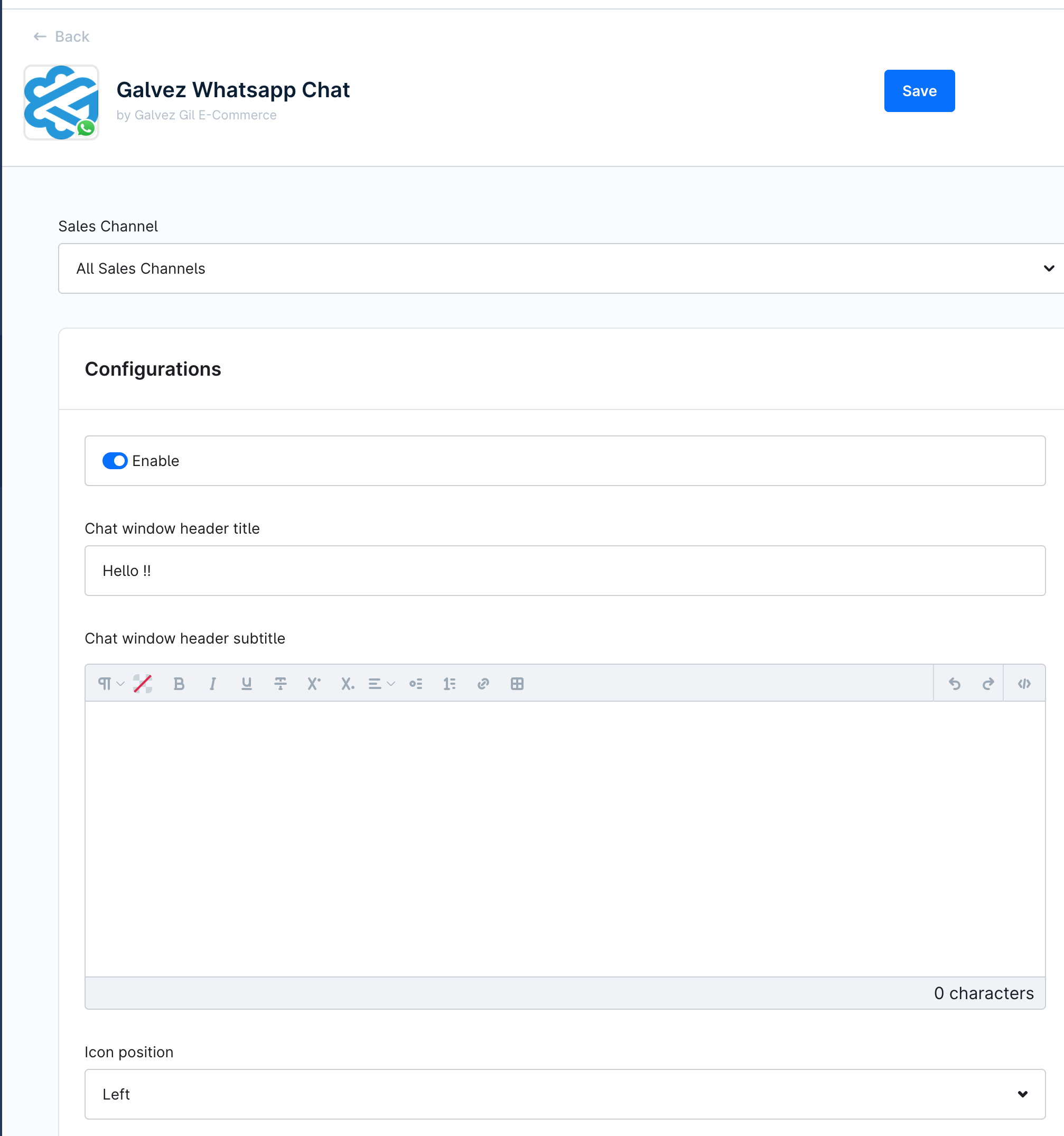Screen dimensions: 1064x1136
Task: Click inside the header subtitle text area
Action: coord(565,839)
